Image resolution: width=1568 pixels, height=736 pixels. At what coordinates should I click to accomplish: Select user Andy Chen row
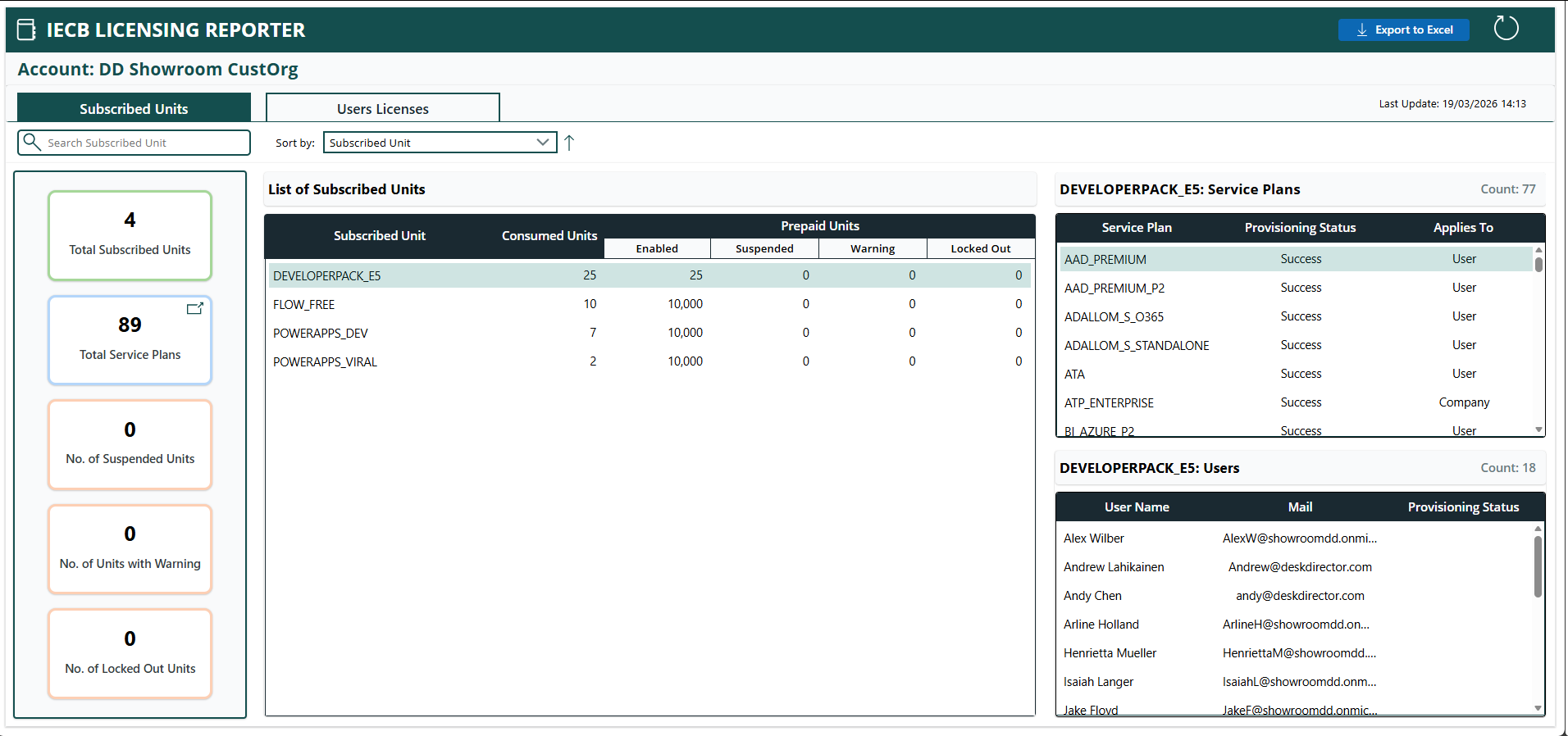click(x=1296, y=596)
